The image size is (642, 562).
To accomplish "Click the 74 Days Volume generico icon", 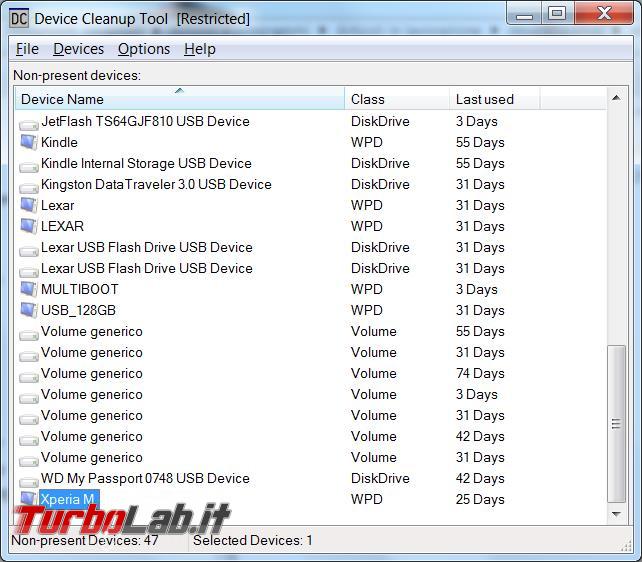I will tap(29, 375).
